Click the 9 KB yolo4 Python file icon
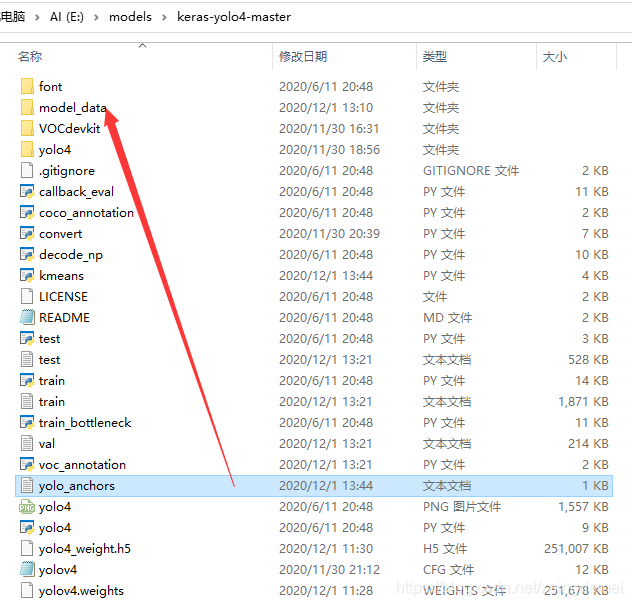The image size is (632, 606). click(x=27, y=527)
